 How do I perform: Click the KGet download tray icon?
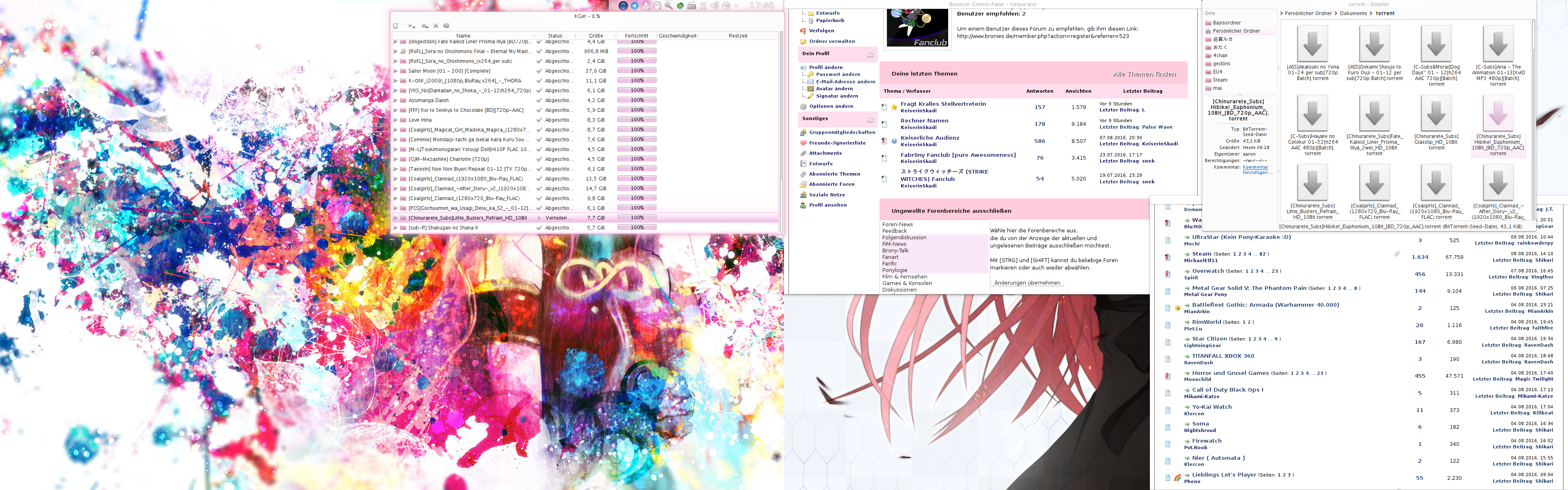coord(646,5)
